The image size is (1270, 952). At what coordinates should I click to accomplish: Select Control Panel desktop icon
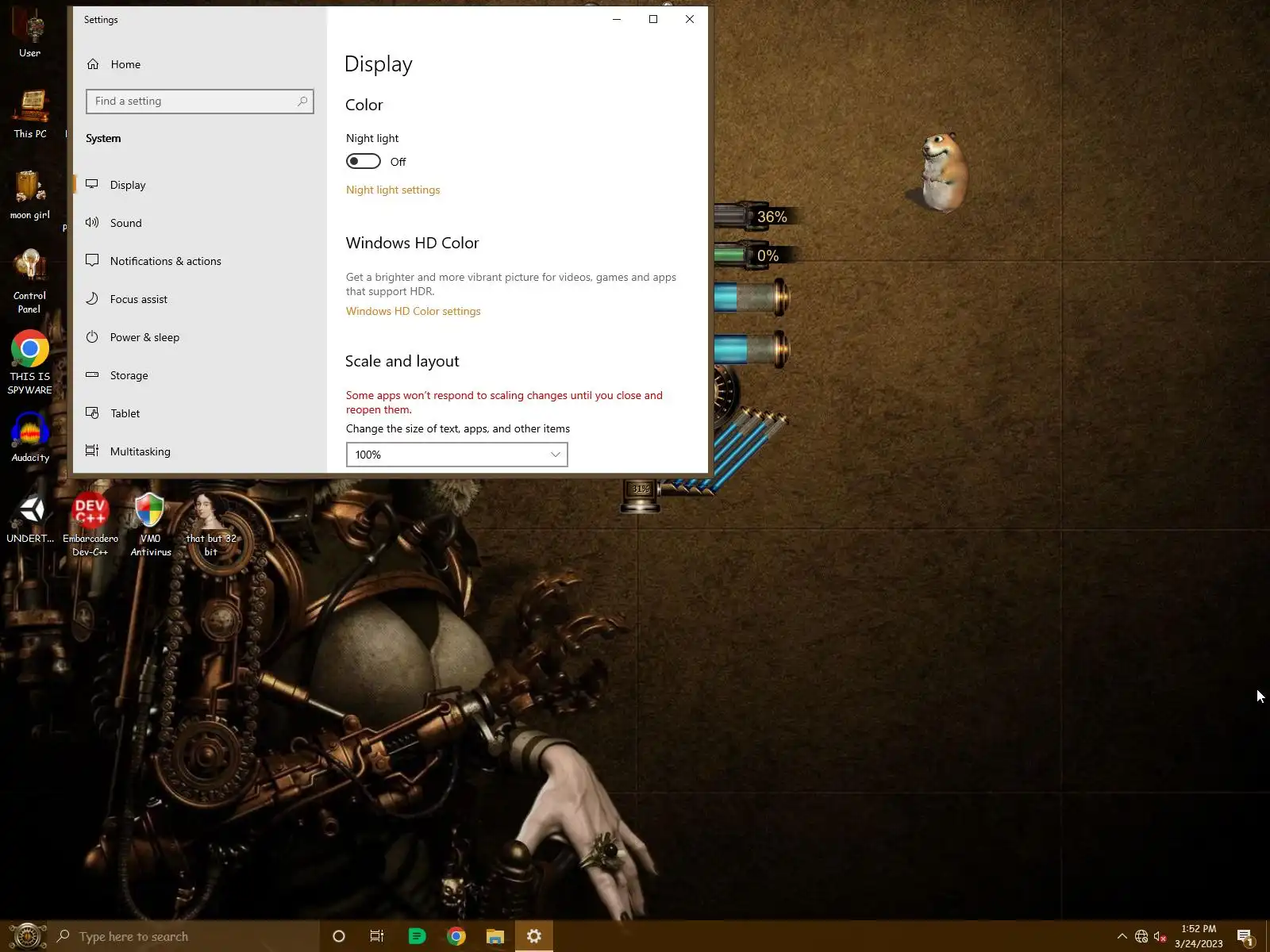coord(30,282)
